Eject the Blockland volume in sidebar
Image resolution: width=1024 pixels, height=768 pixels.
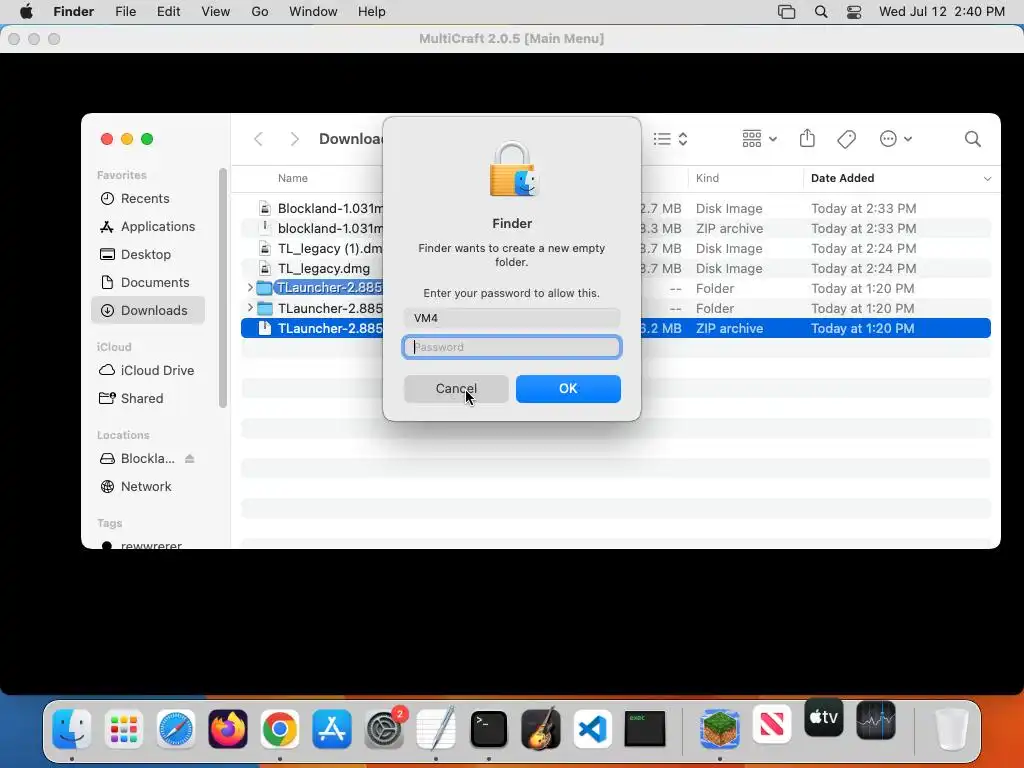[x=189, y=458]
